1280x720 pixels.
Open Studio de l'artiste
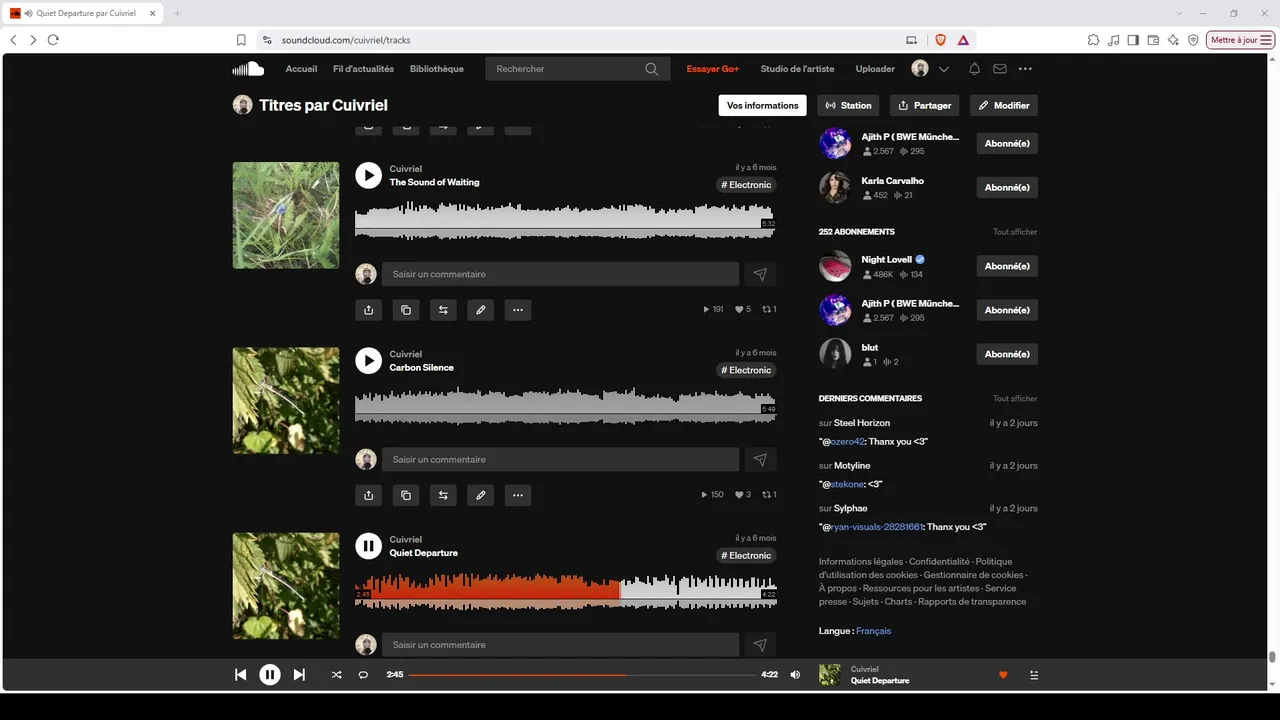point(797,69)
